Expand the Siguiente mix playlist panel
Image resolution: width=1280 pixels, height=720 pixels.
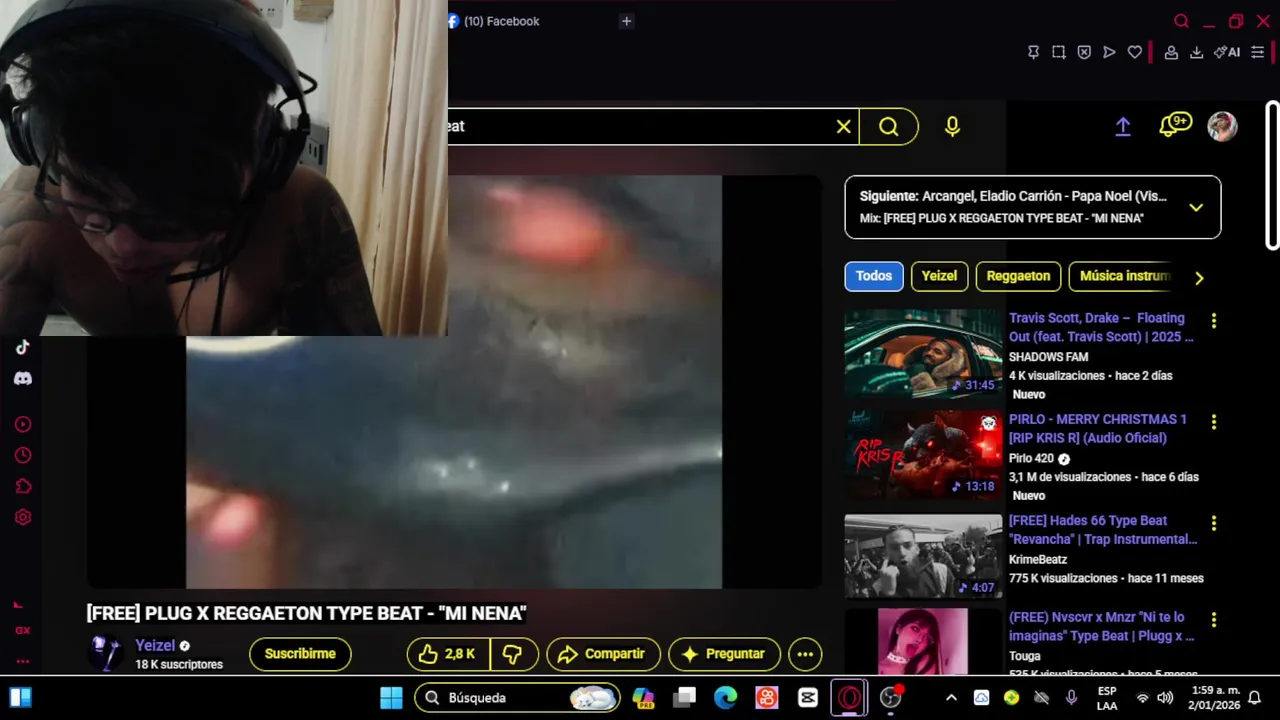click(x=1196, y=207)
